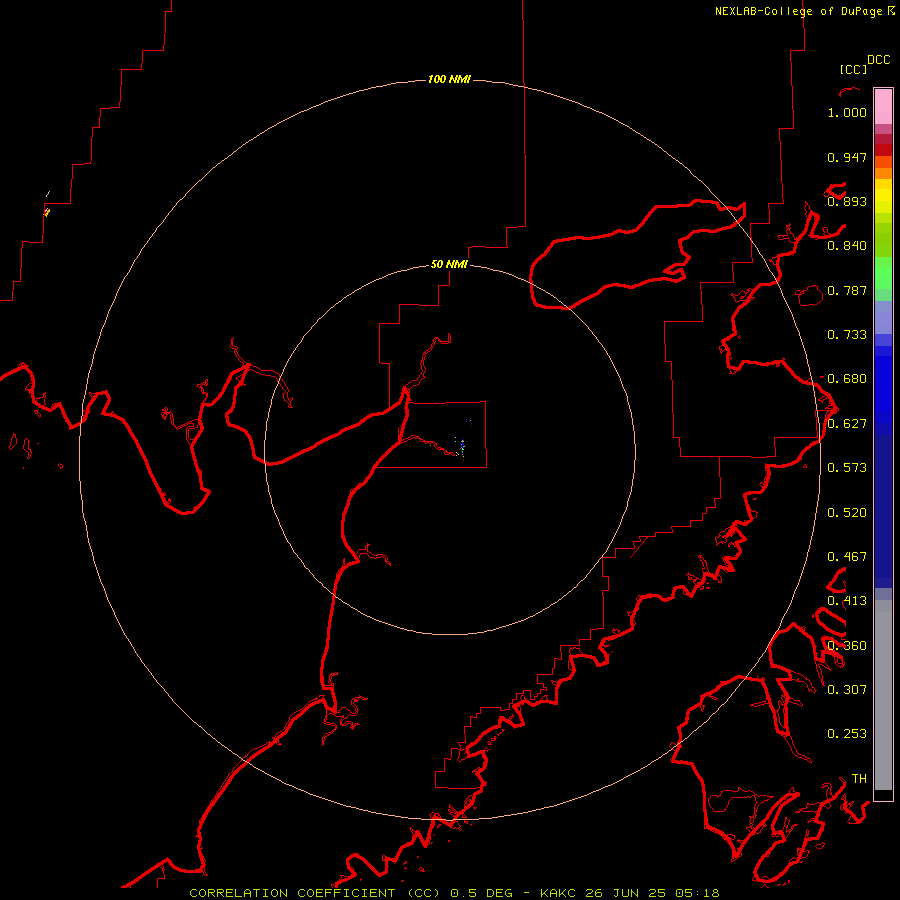Pick the pink 1.000 color in the scale
The height and width of the screenshot is (900, 900).
pos(883,107)
